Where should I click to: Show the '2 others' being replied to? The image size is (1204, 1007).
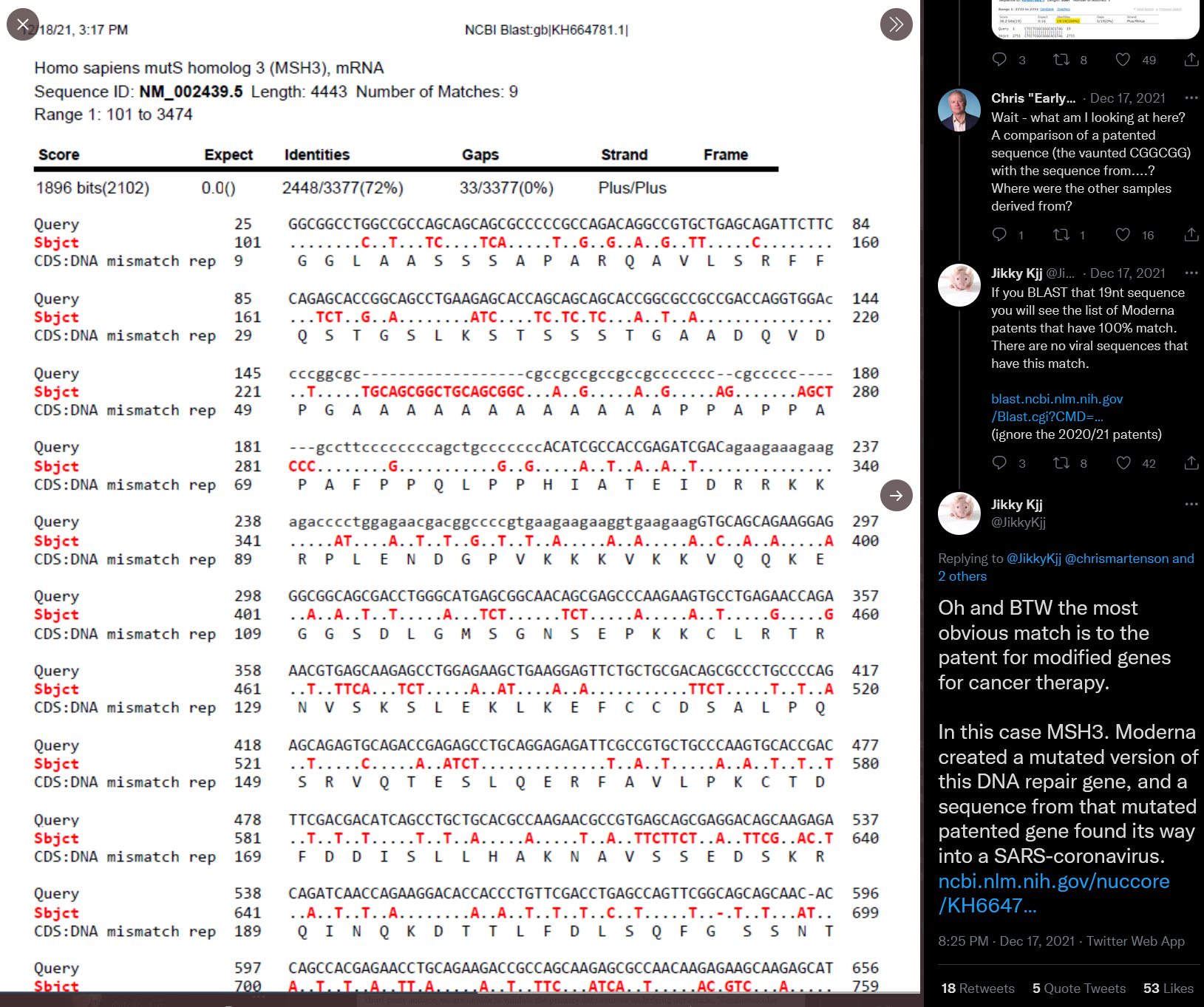[962, 576]
